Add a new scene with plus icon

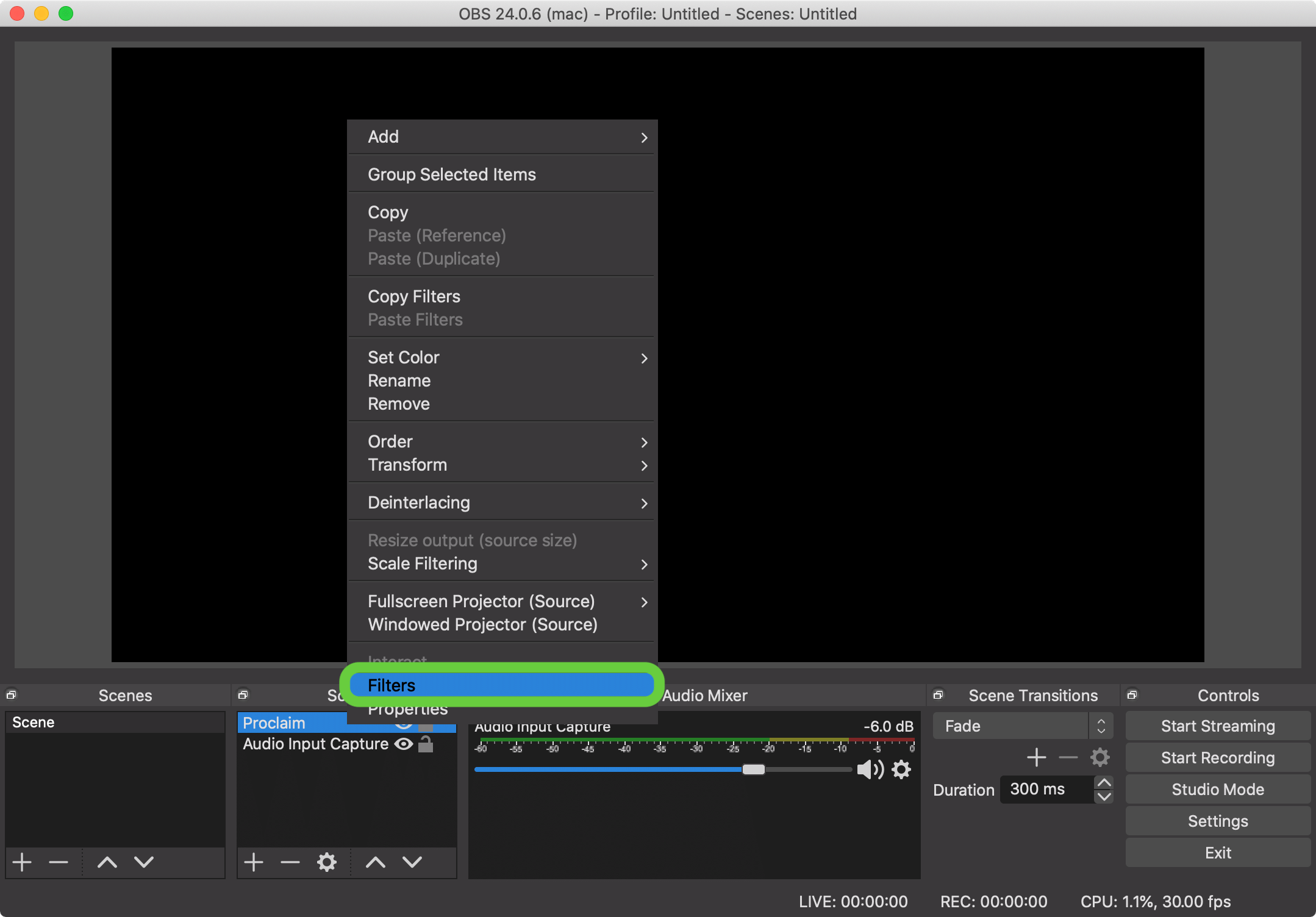pos(23,862)
